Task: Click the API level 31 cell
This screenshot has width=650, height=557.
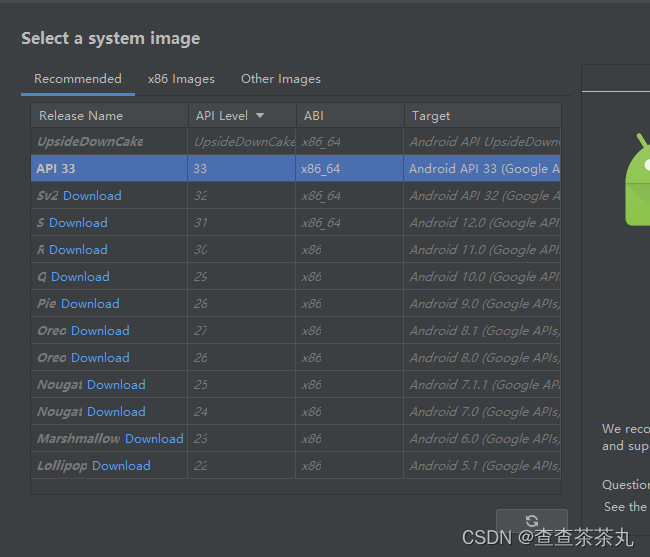Action: [x=242, y=223]
